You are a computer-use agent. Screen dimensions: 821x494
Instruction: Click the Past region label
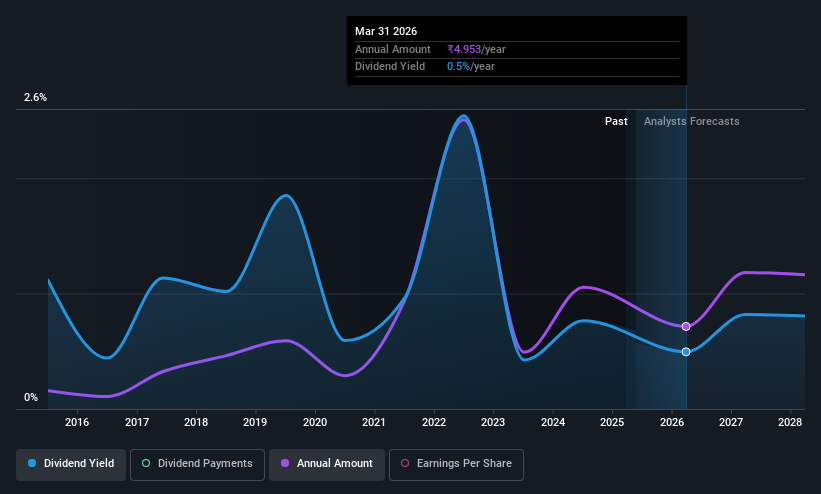click(x=616, y=121)
